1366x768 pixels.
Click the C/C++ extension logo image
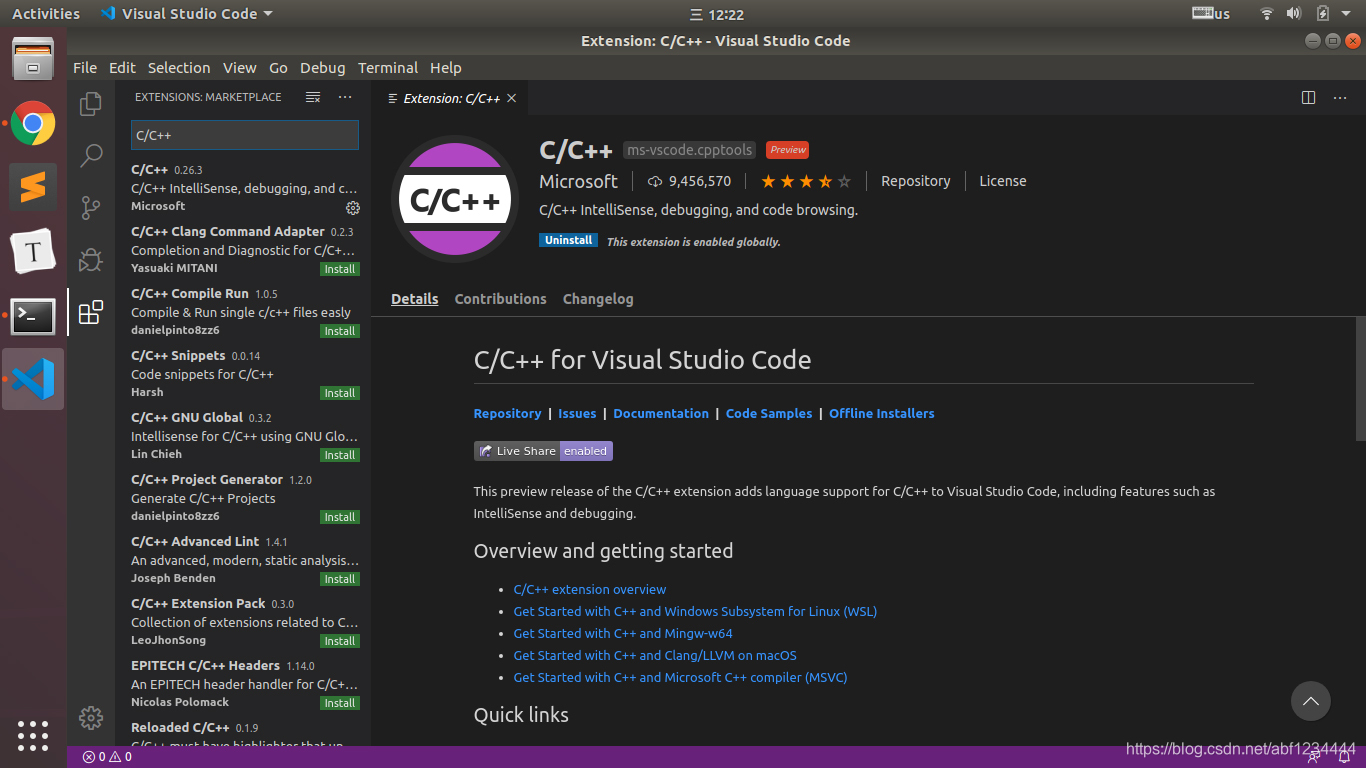[x=454, y=199]
